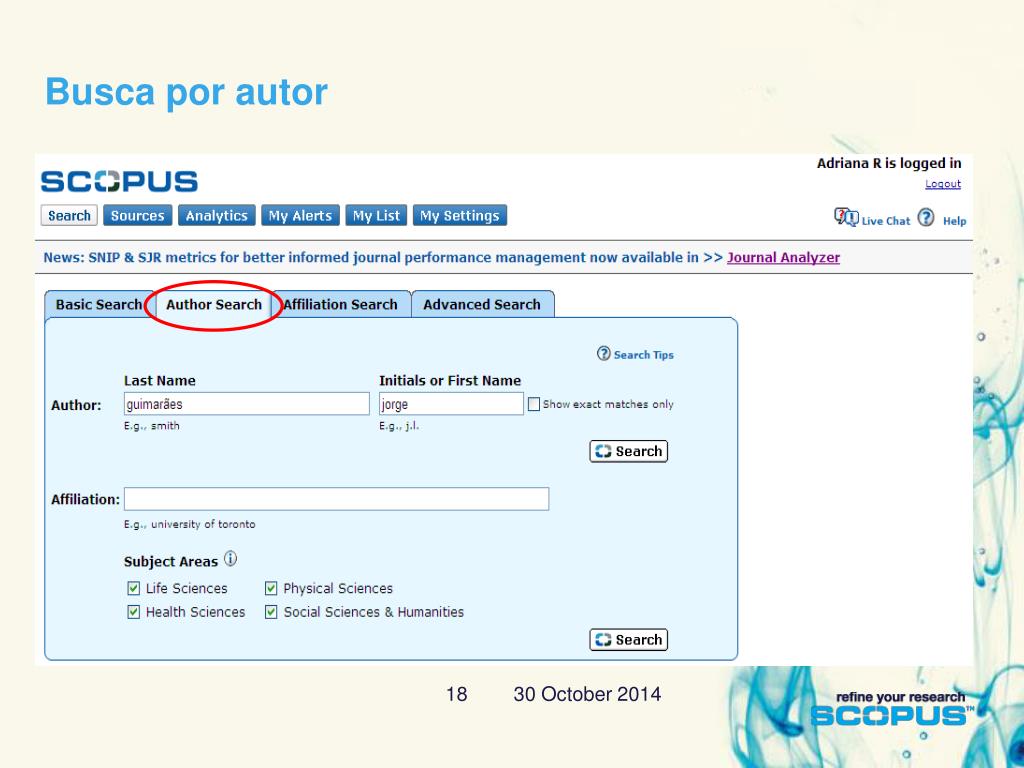The image size is (1024, 768).
Task: Open My Alerts page
Action: [300, 216]
